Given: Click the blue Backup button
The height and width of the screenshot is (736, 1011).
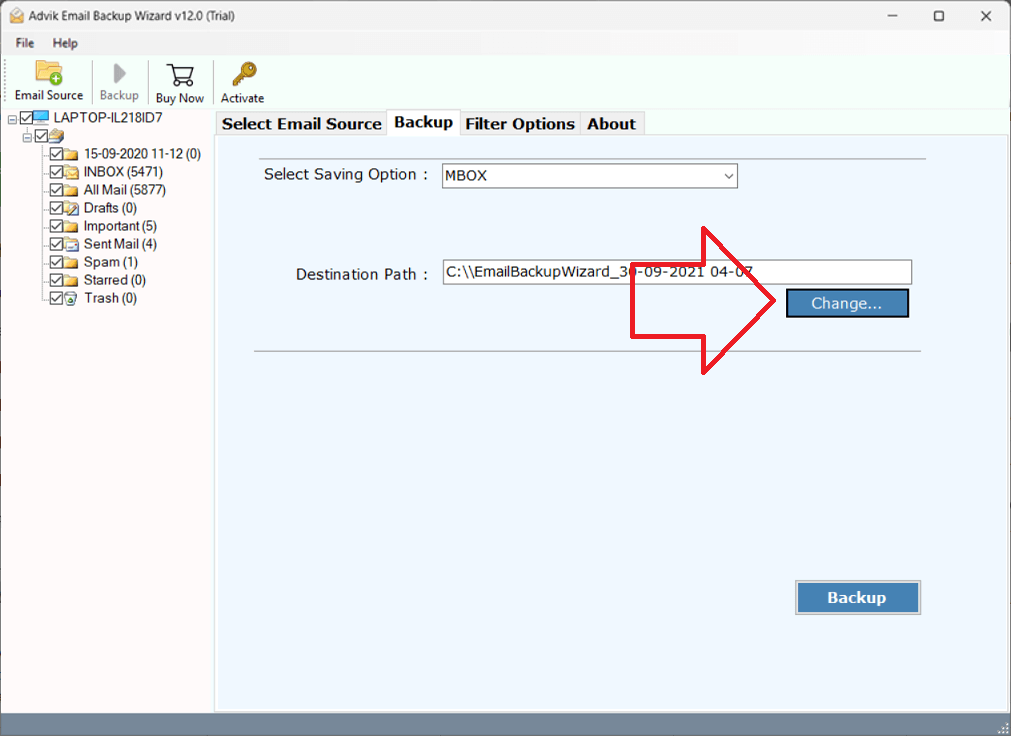Looking at the screenshot, I should [858, 597].
